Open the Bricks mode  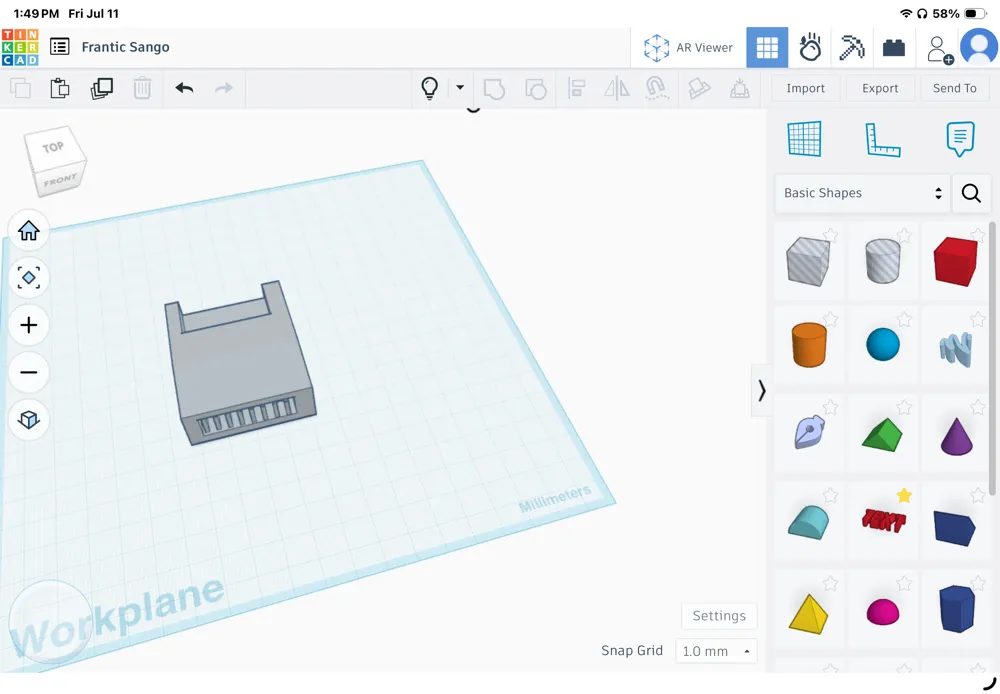coord(893,48)
